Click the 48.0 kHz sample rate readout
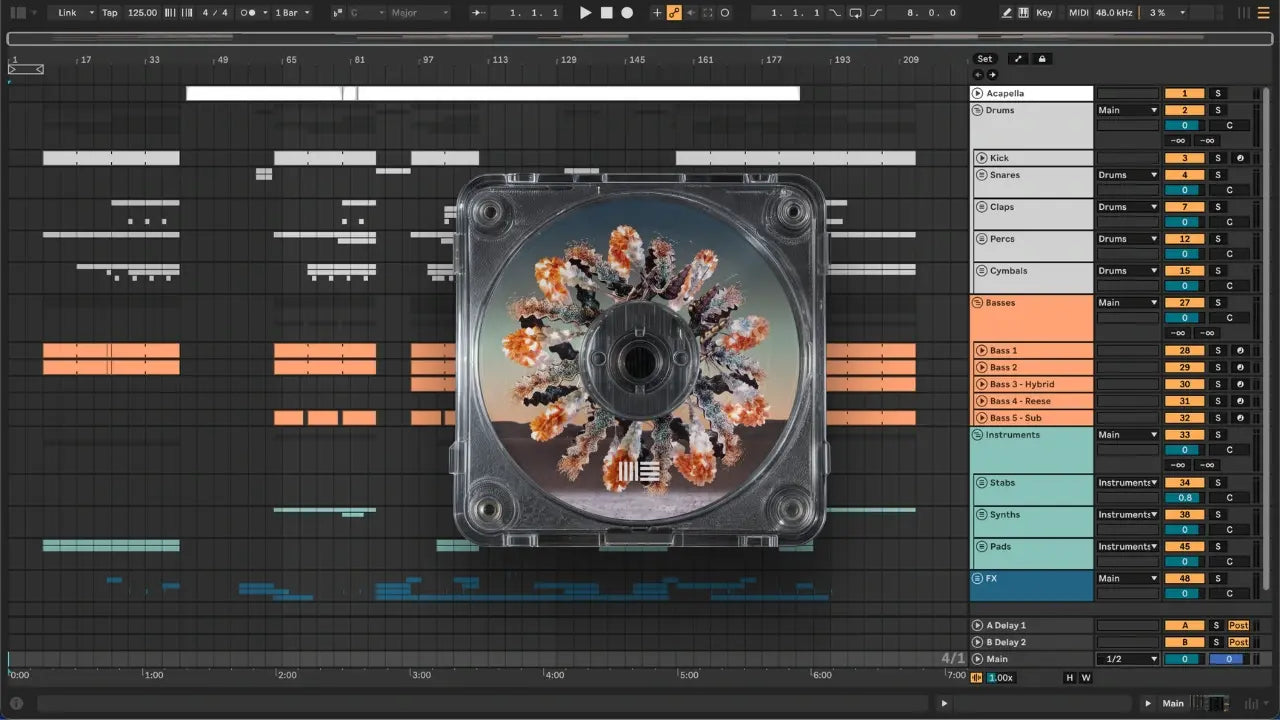 point(1114,13)
